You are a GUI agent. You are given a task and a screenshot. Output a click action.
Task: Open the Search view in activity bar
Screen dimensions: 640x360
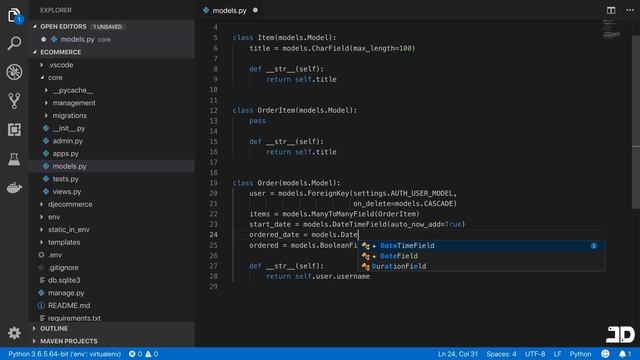(x=14, y=43)
